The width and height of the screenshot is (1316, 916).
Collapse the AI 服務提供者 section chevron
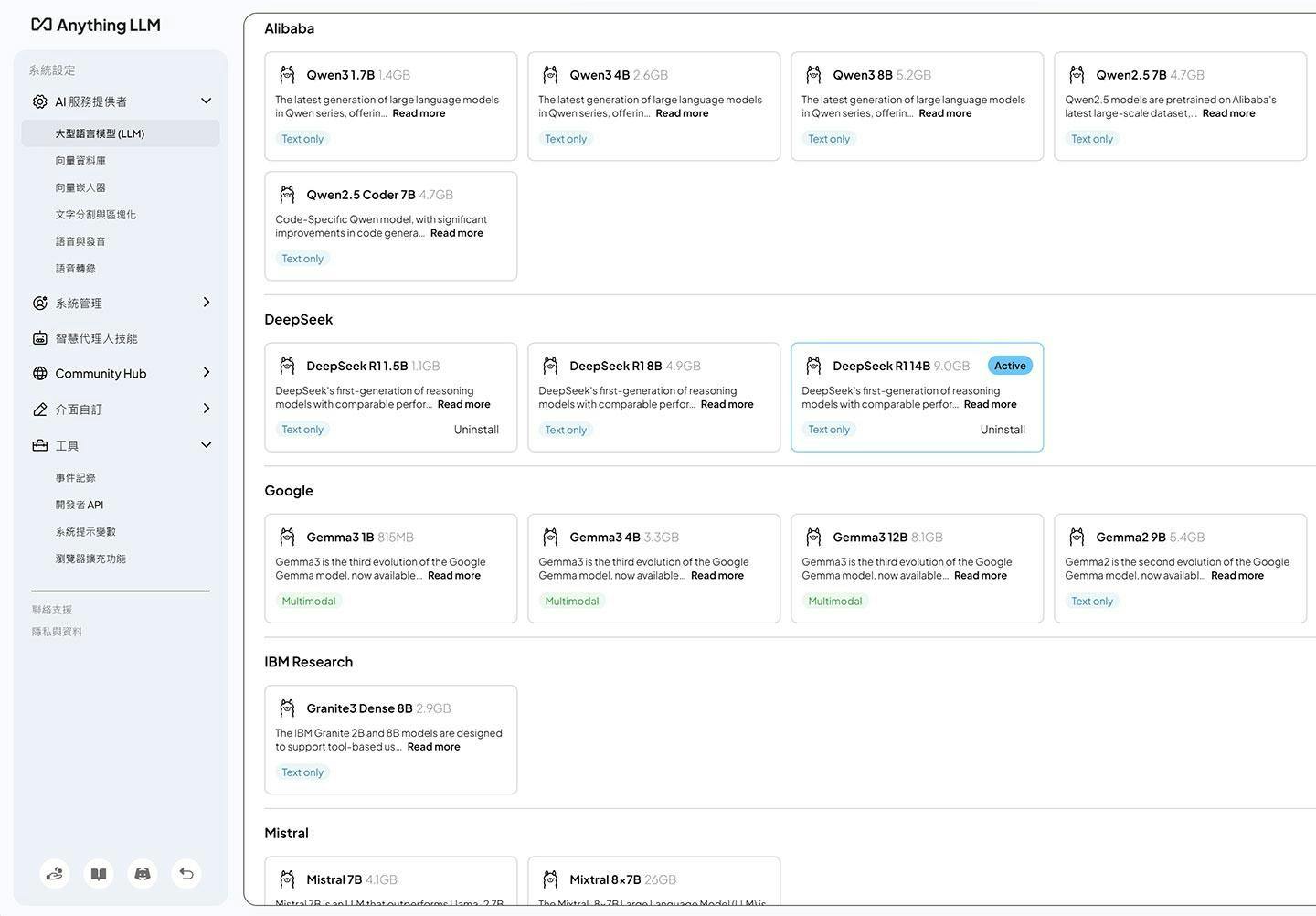click(206, 101)
